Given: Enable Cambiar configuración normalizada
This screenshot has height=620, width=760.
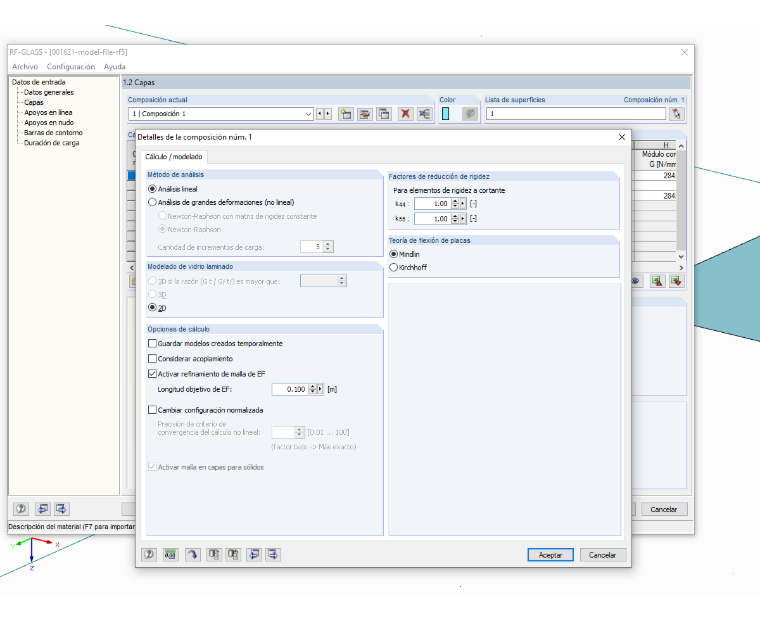Looking at the screenshot, I should point(152,410).
